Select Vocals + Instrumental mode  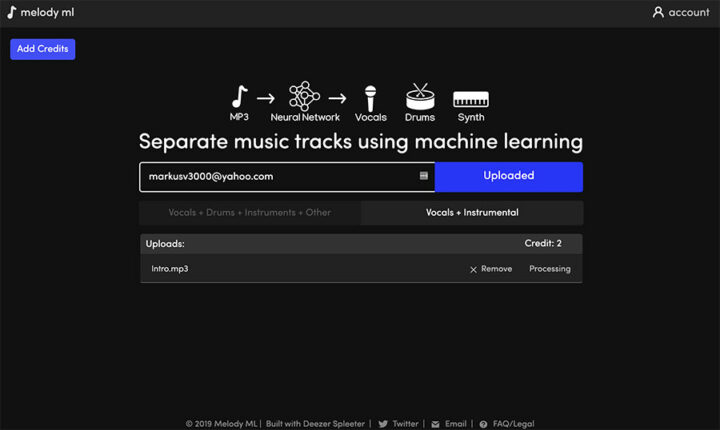click(x=472, y=213)
